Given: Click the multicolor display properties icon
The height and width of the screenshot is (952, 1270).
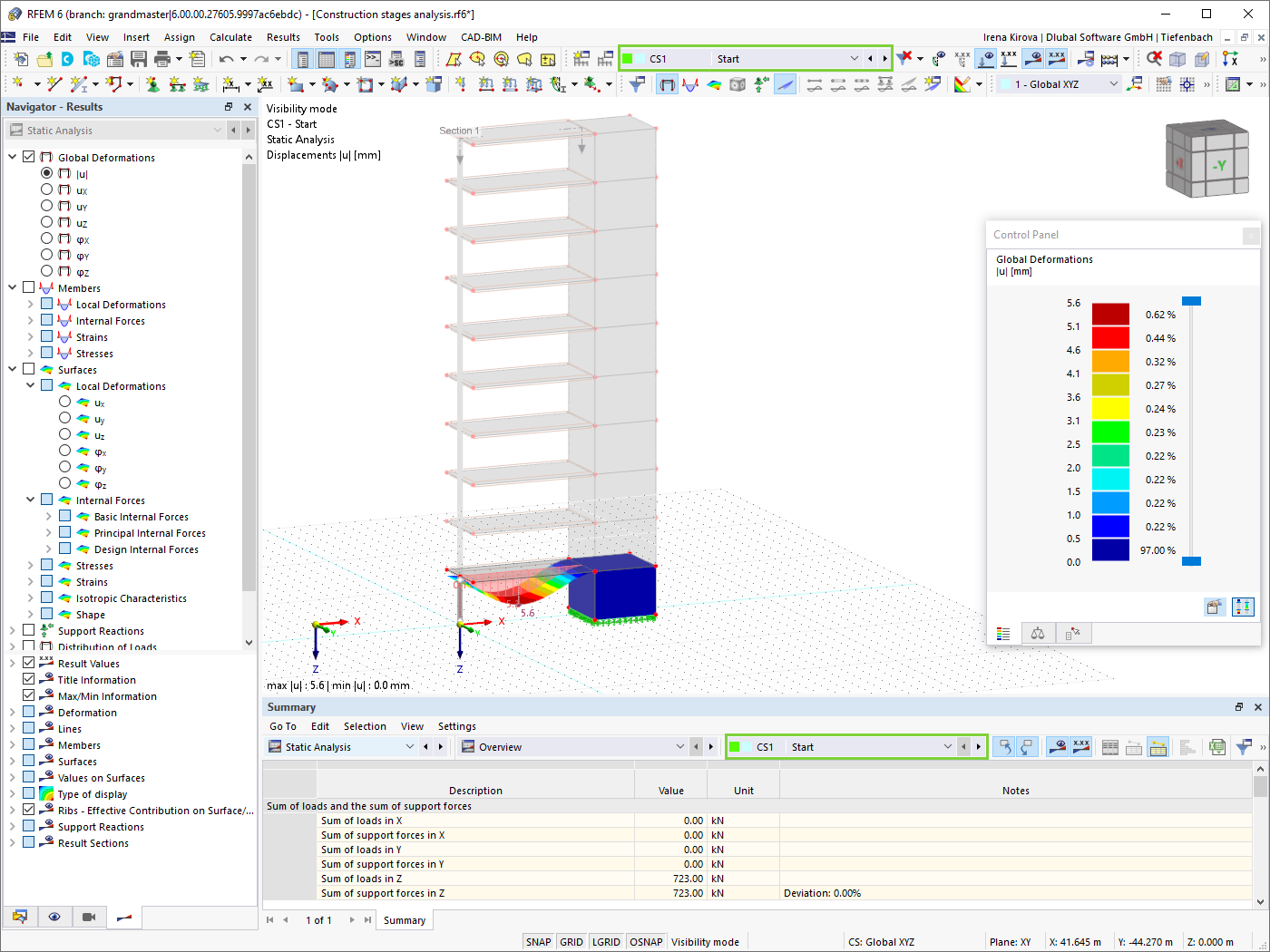Looking at the screenshot, I should click(962, 84).
